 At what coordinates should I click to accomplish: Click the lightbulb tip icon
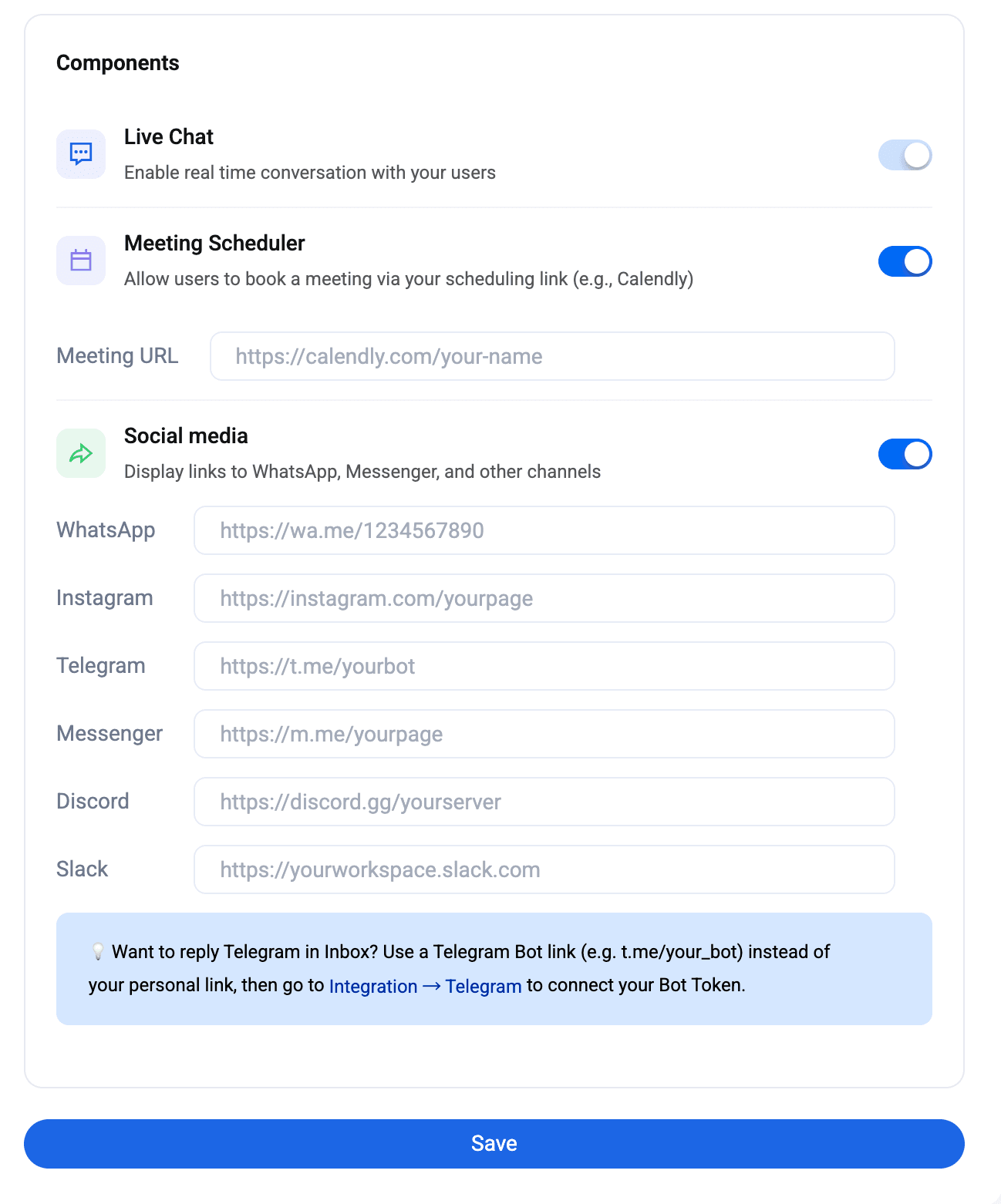[x=98, y=952]
